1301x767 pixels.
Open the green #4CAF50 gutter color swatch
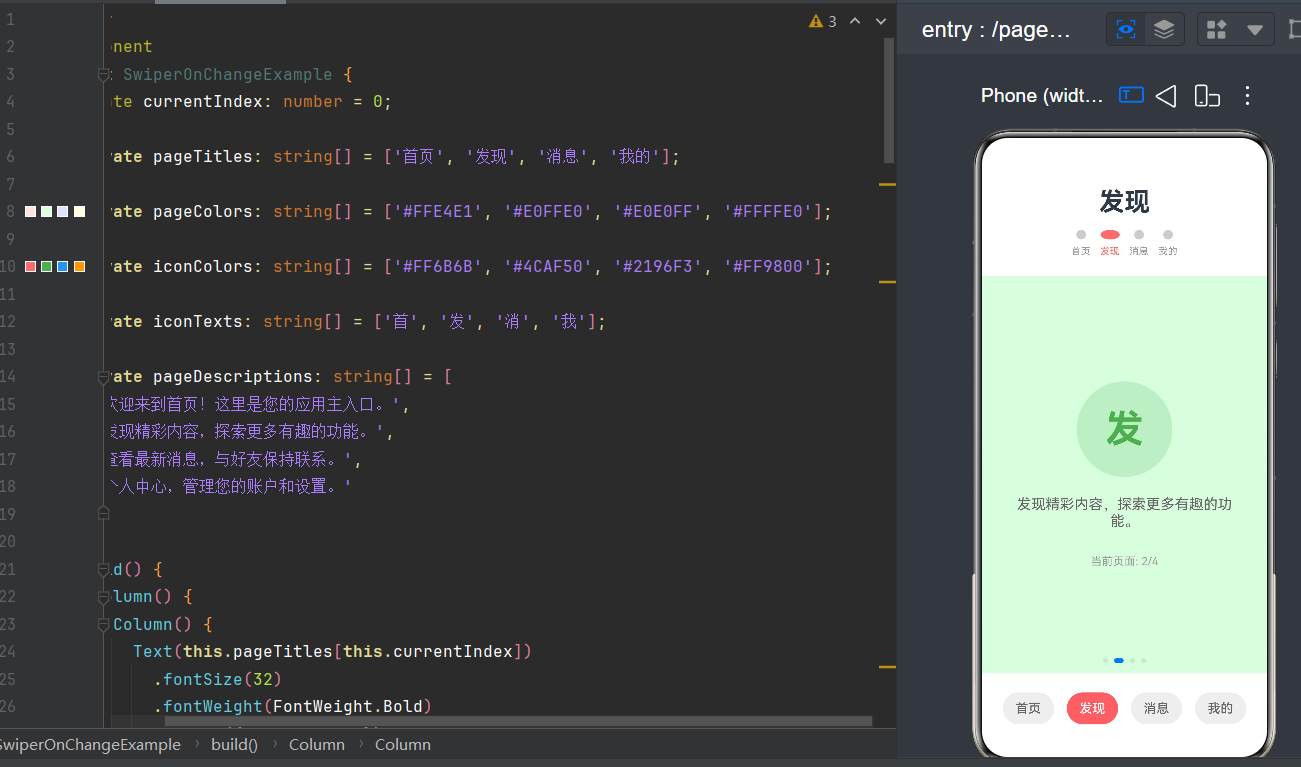tap(47, 267)
